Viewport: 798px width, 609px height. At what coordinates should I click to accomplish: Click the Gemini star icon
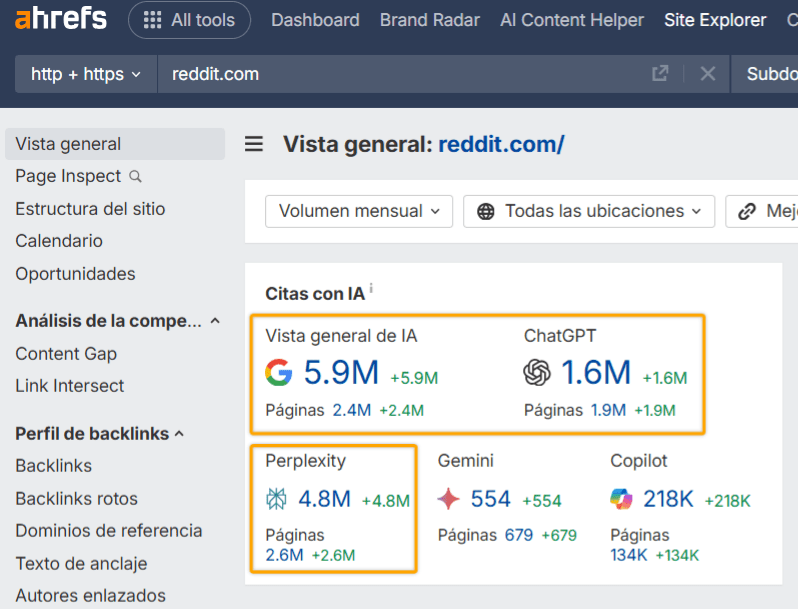coord(450,499)
